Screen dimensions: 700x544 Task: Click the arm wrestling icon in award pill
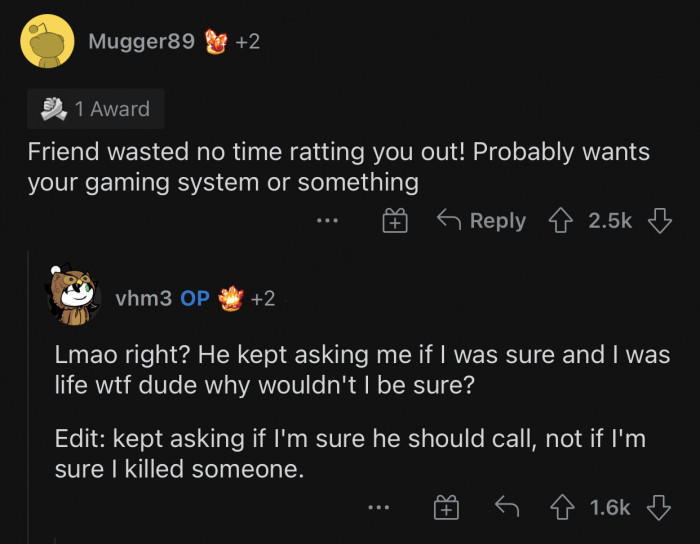point(54,109)
